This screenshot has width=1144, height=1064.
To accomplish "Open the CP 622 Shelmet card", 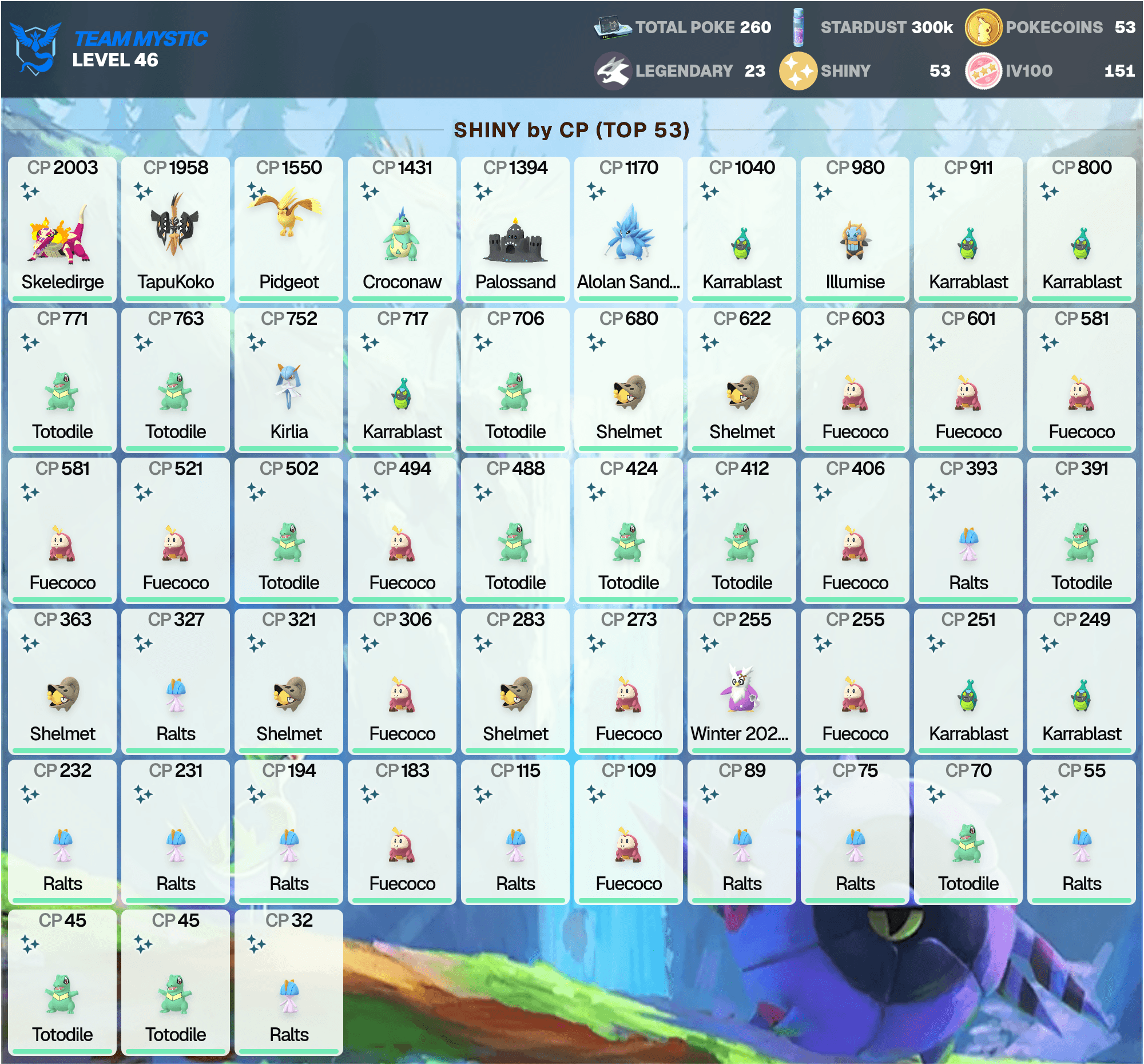I will click(742, 380).
